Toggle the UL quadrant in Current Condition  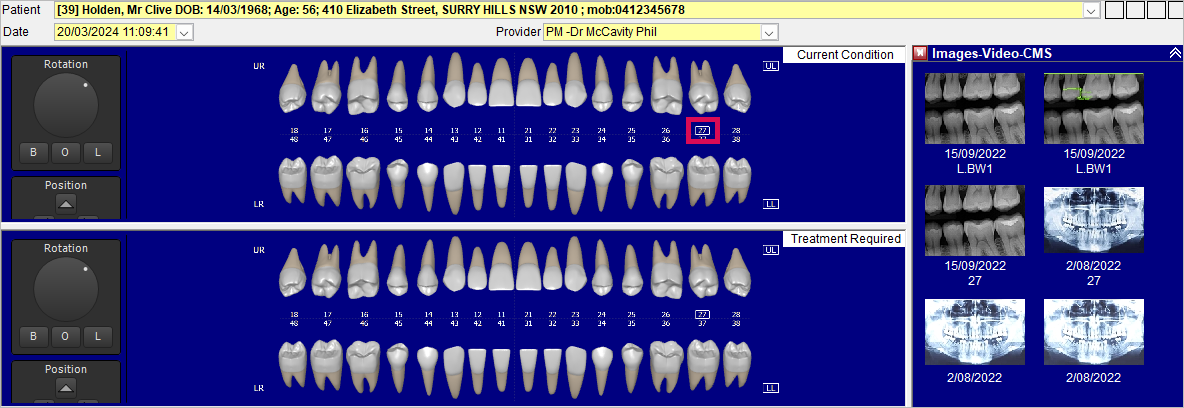click(x=770, y=66)
